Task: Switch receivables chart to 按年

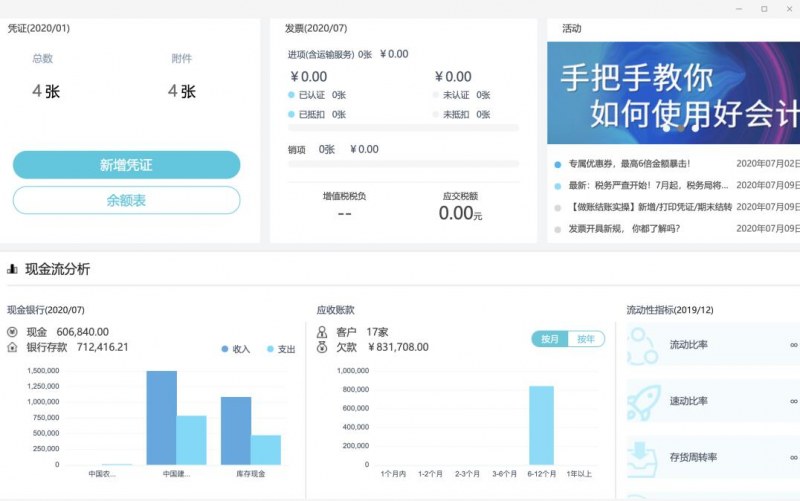Action: [586, 339]
